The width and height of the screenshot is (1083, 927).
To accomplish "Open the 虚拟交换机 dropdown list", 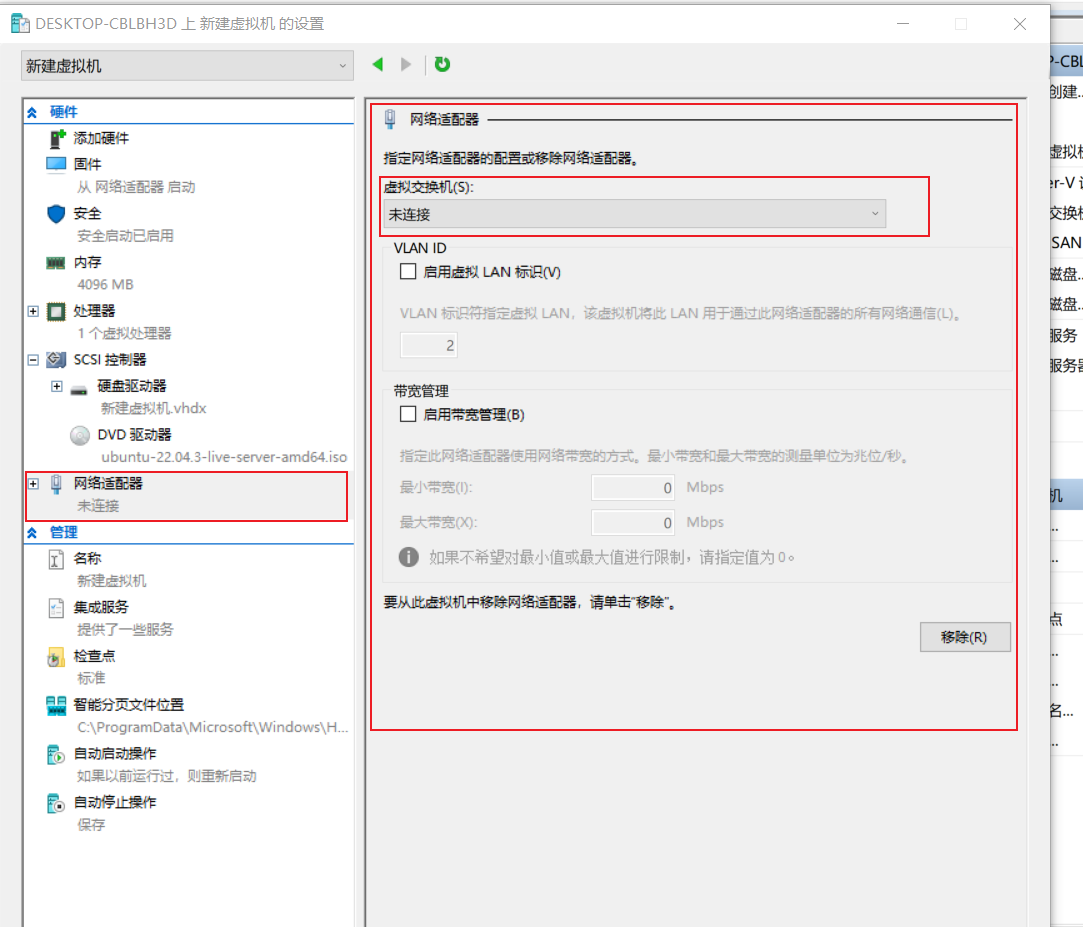I will click(x=634, y=213).
